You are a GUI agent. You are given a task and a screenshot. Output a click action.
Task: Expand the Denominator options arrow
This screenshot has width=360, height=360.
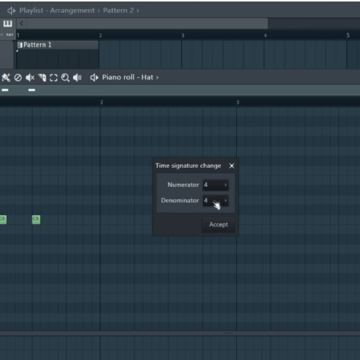(226, 200)
